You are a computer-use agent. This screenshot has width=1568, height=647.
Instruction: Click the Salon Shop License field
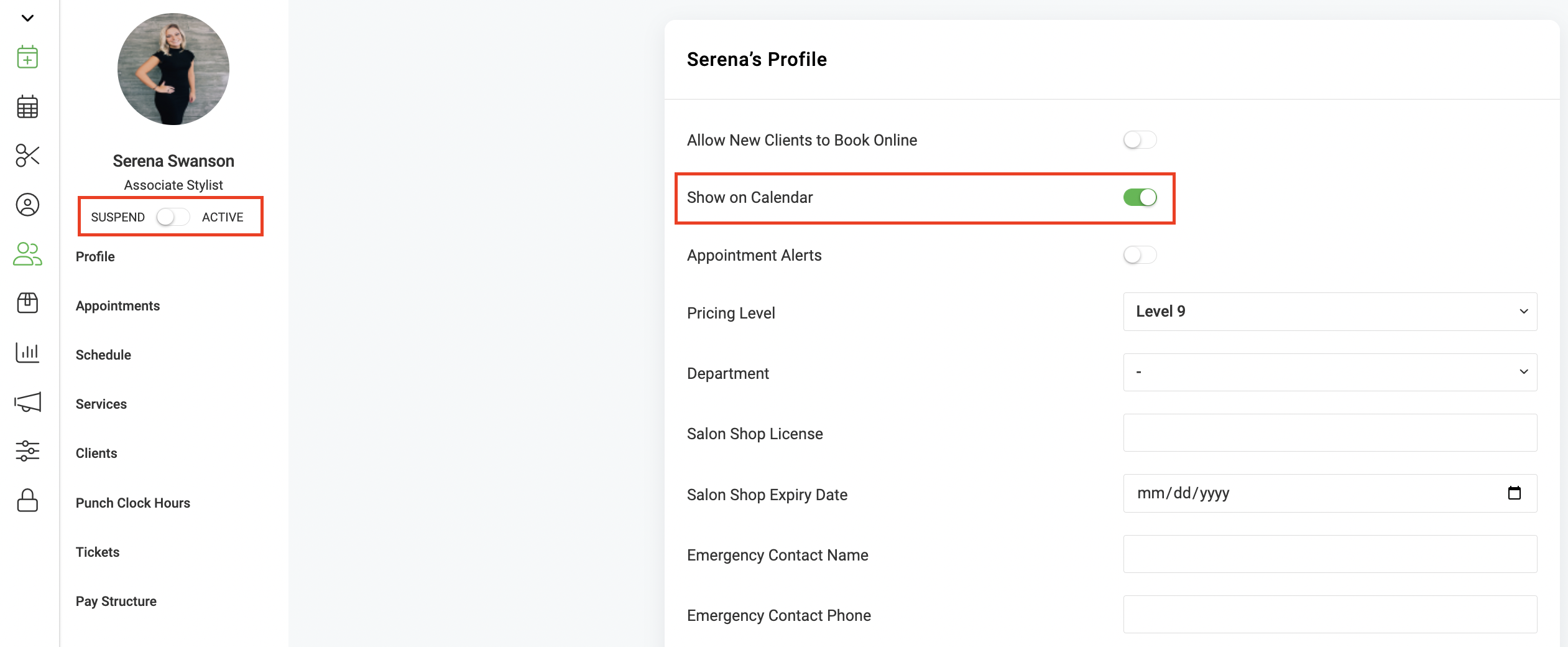[x=1330, y=433]
